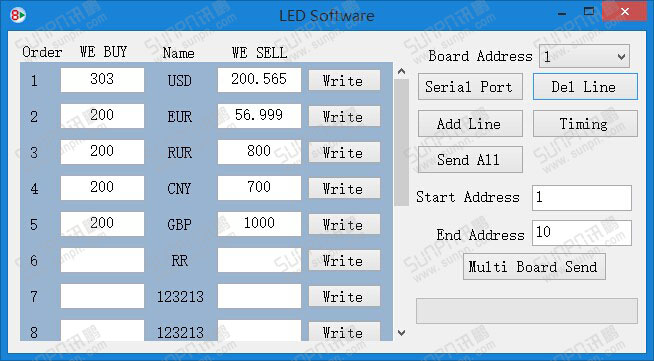Click the LED Software app icon in title bar
654x361 pixels.
18,15
